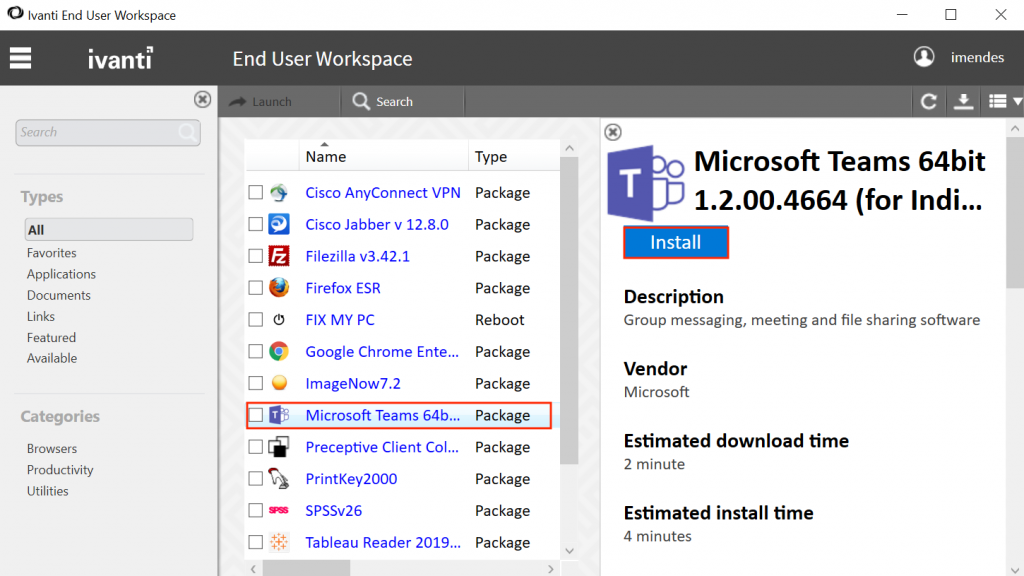1024x576 pixels.
Task: Check the PrintKey2000 checkbox
Action: point(255,479)
